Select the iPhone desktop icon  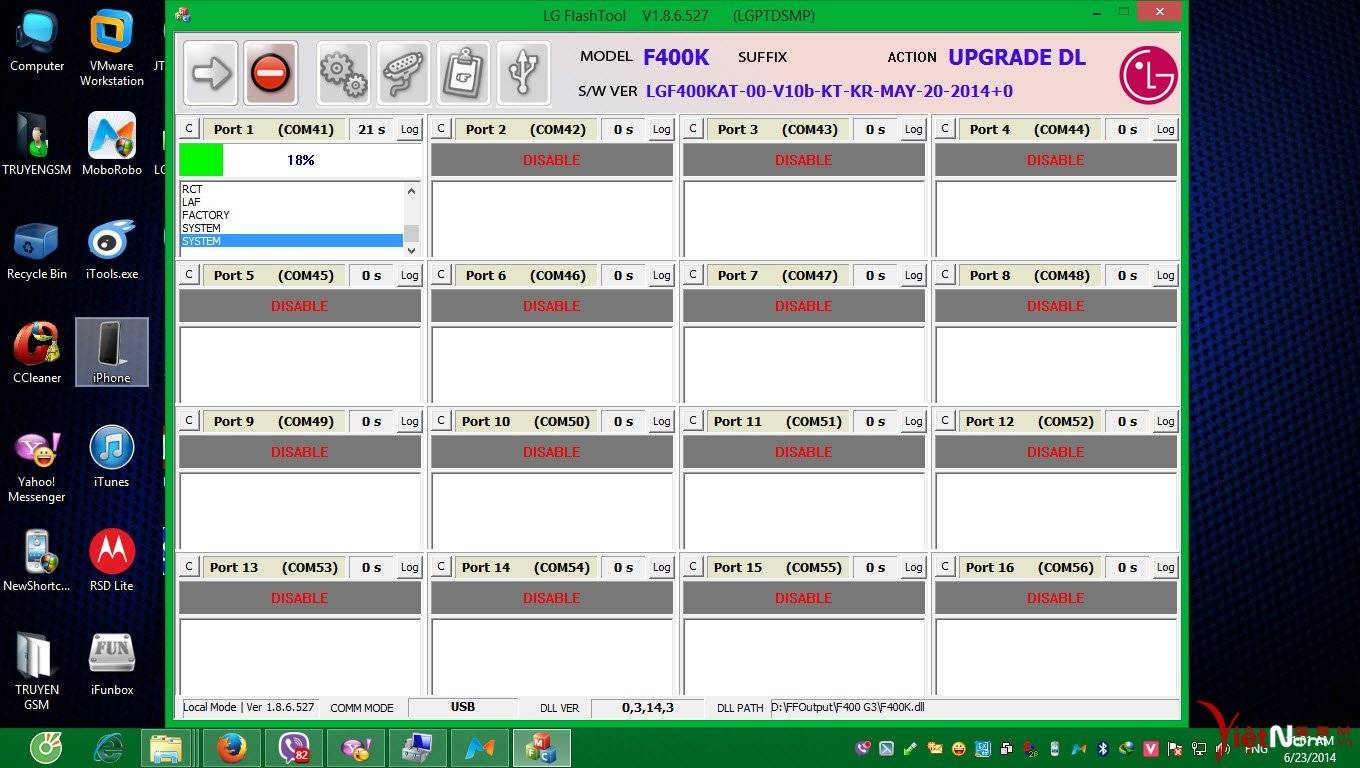[112, 353]
